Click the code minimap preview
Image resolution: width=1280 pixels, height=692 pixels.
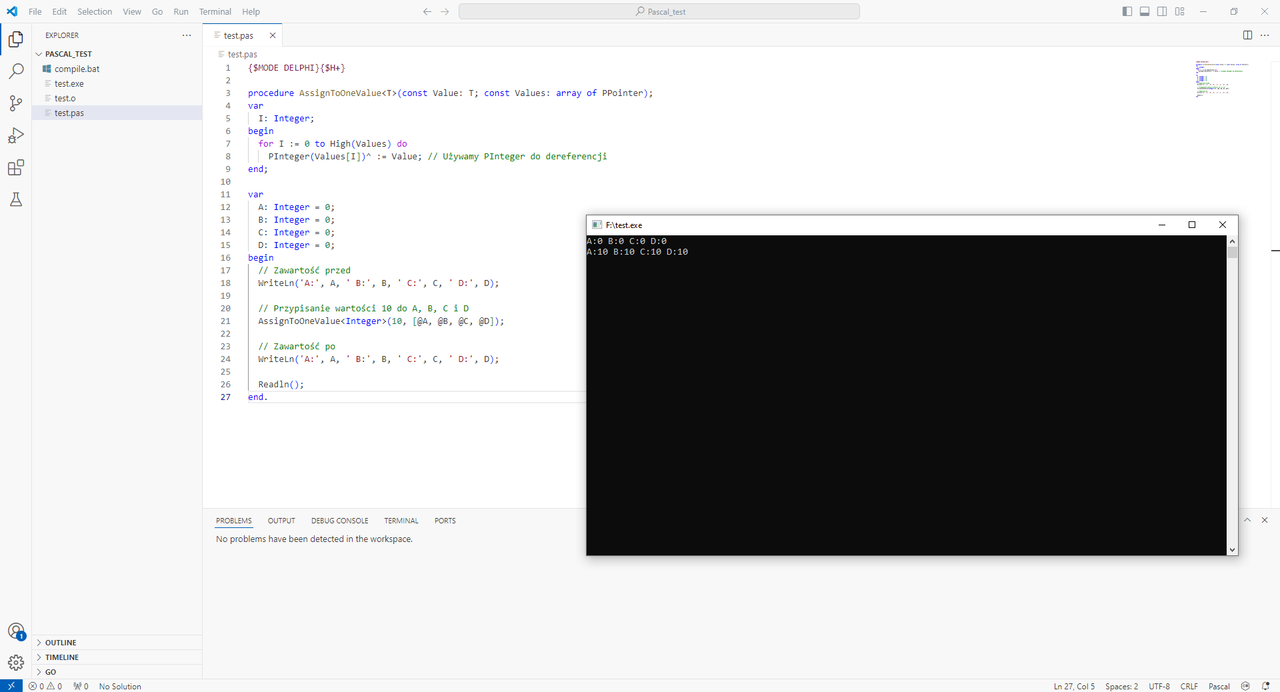coord(1221,80)
